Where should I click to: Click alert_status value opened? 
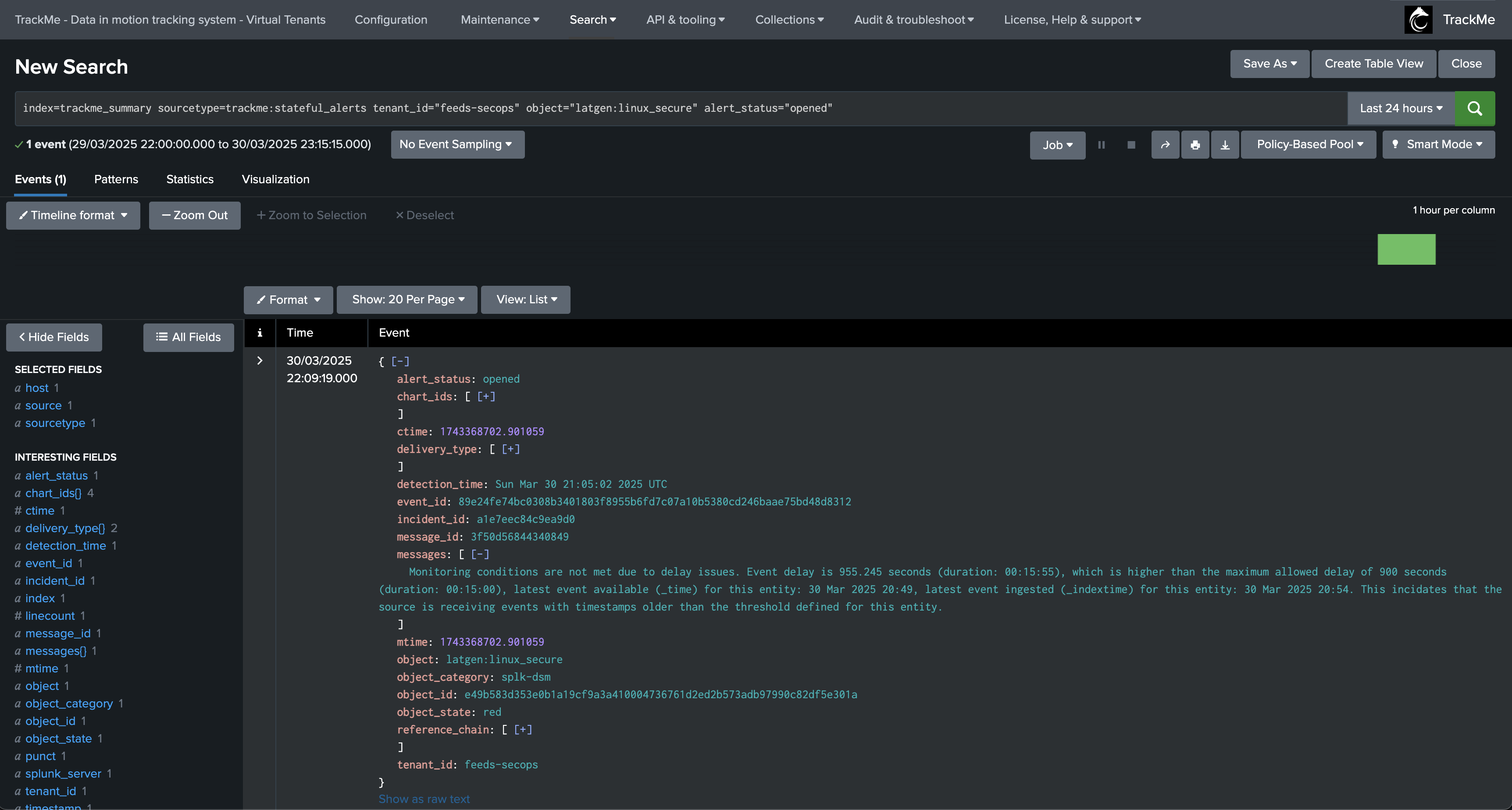click(501, 379)
